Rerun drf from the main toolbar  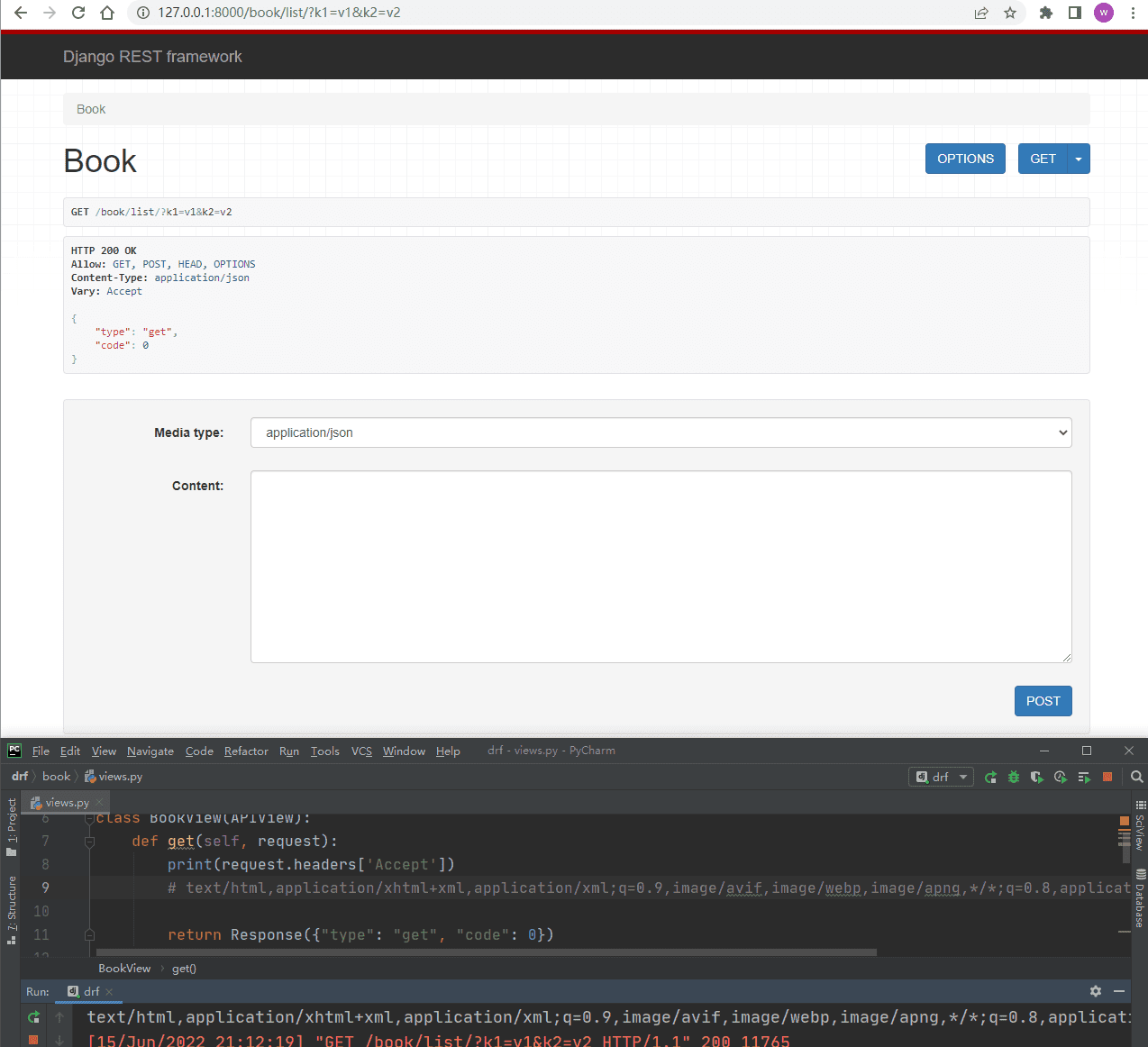point(990,777)
